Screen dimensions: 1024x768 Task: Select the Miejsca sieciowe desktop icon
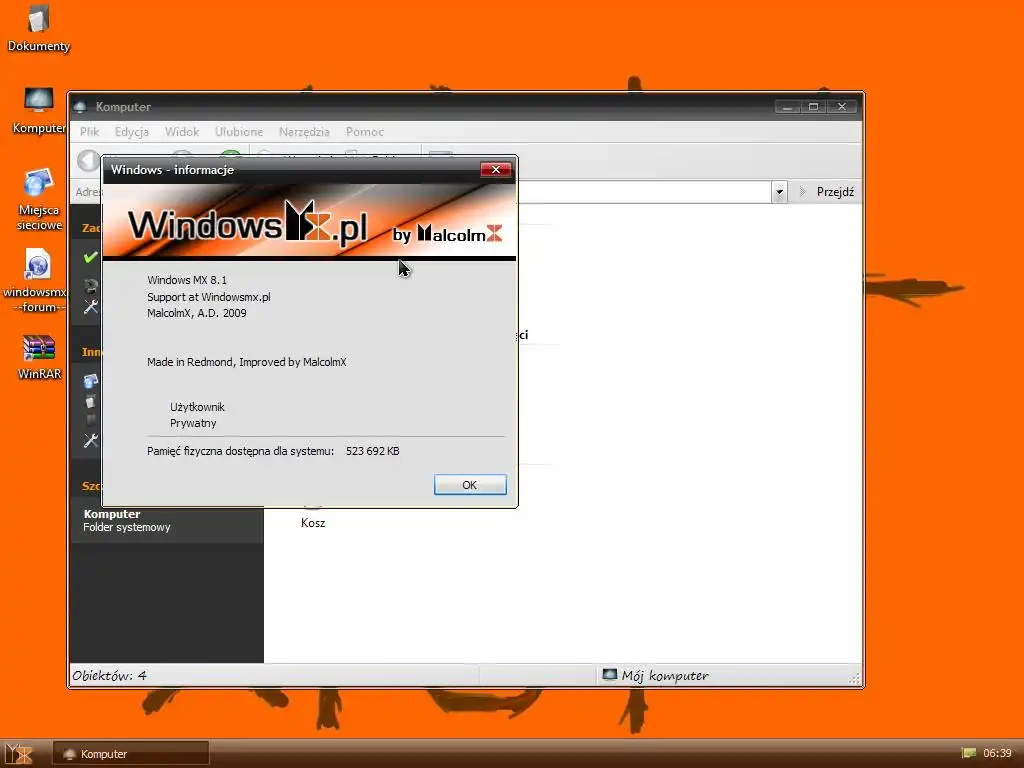[x=39, y=200]
